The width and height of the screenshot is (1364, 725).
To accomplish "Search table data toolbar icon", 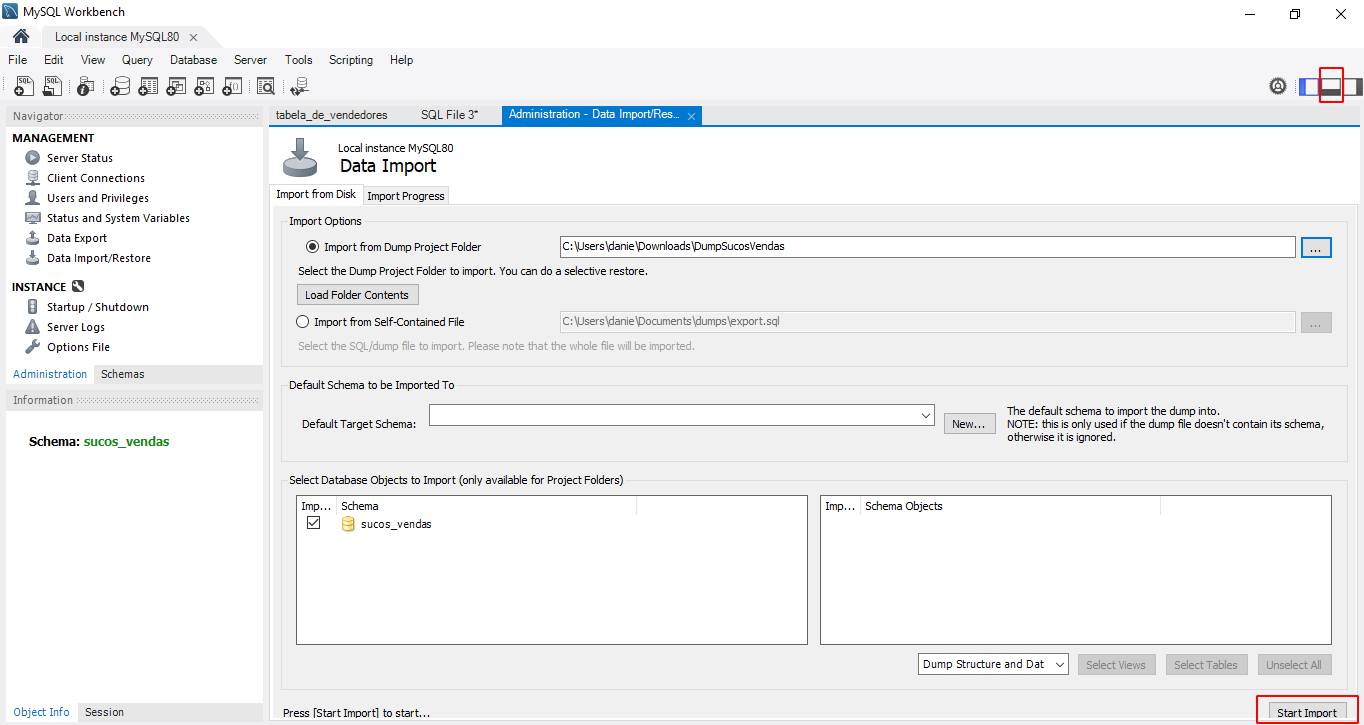I will tap(265, 87).
